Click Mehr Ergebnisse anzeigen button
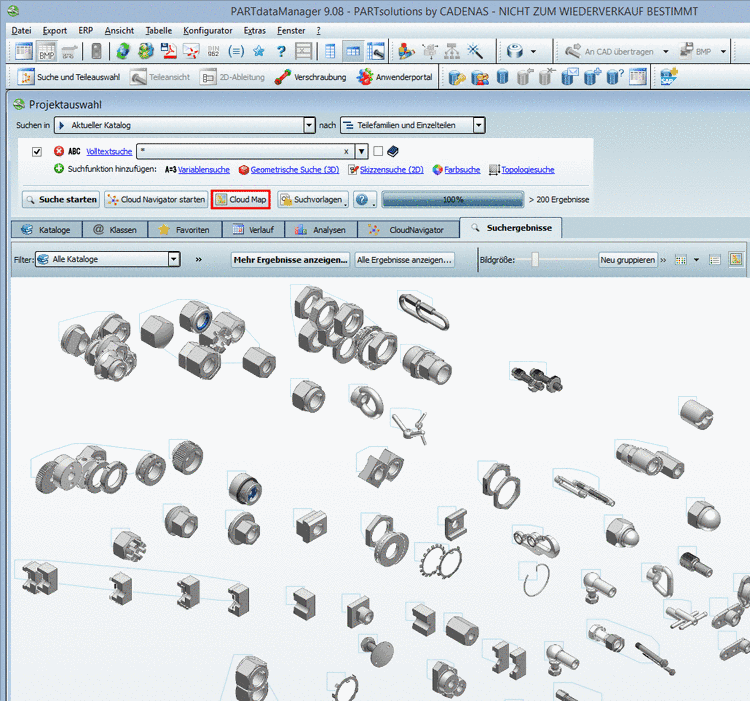The image size is (750, 701). [x=290, y=260]
